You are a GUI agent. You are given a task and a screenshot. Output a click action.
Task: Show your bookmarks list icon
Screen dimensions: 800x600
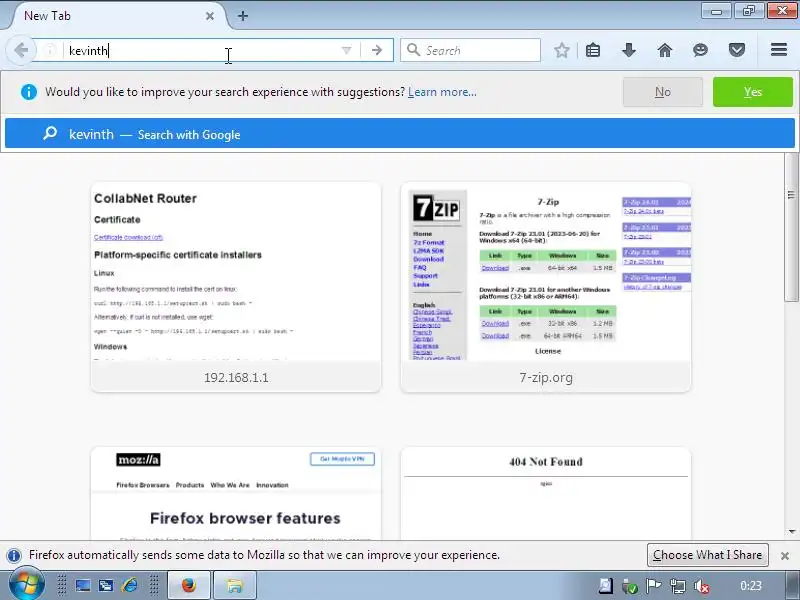(593, 50)
